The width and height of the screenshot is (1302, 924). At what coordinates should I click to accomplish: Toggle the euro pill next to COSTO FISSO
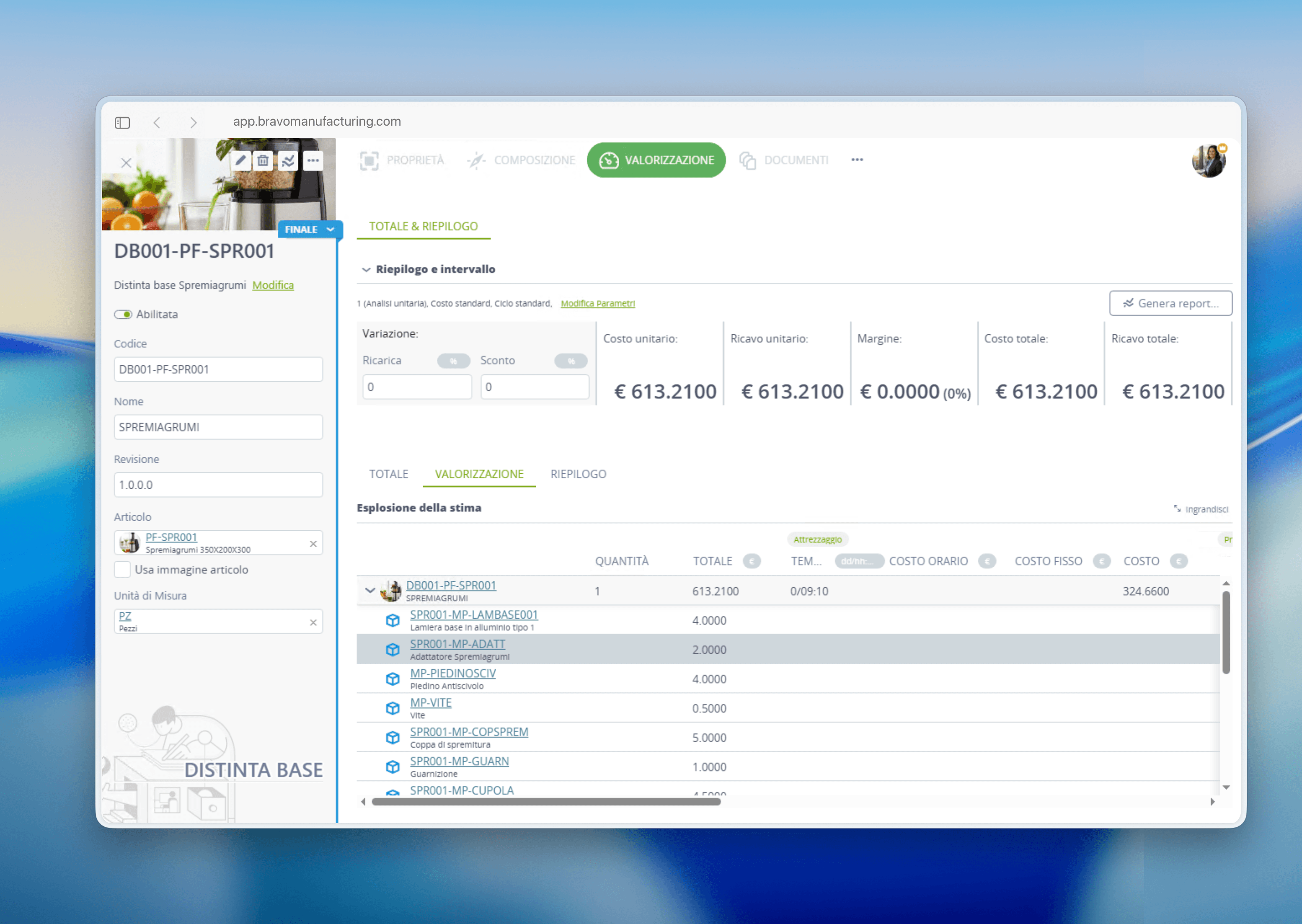[x=1102, y=562]
